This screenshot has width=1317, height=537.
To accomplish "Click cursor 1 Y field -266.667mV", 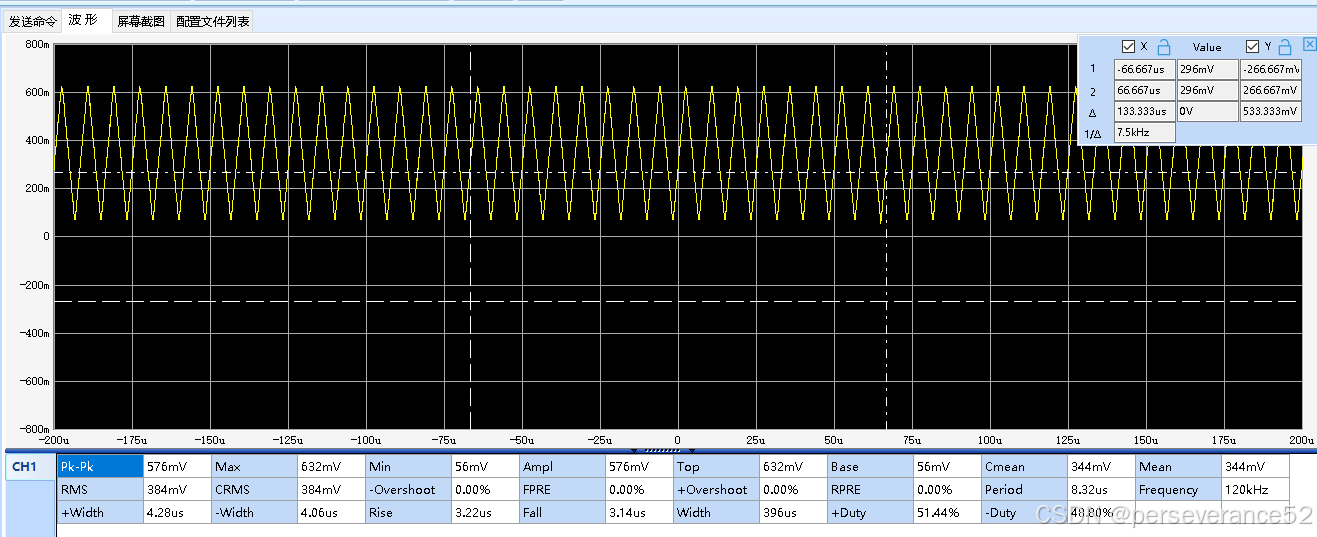I will pyautogui.click(x=1271, y=70).
